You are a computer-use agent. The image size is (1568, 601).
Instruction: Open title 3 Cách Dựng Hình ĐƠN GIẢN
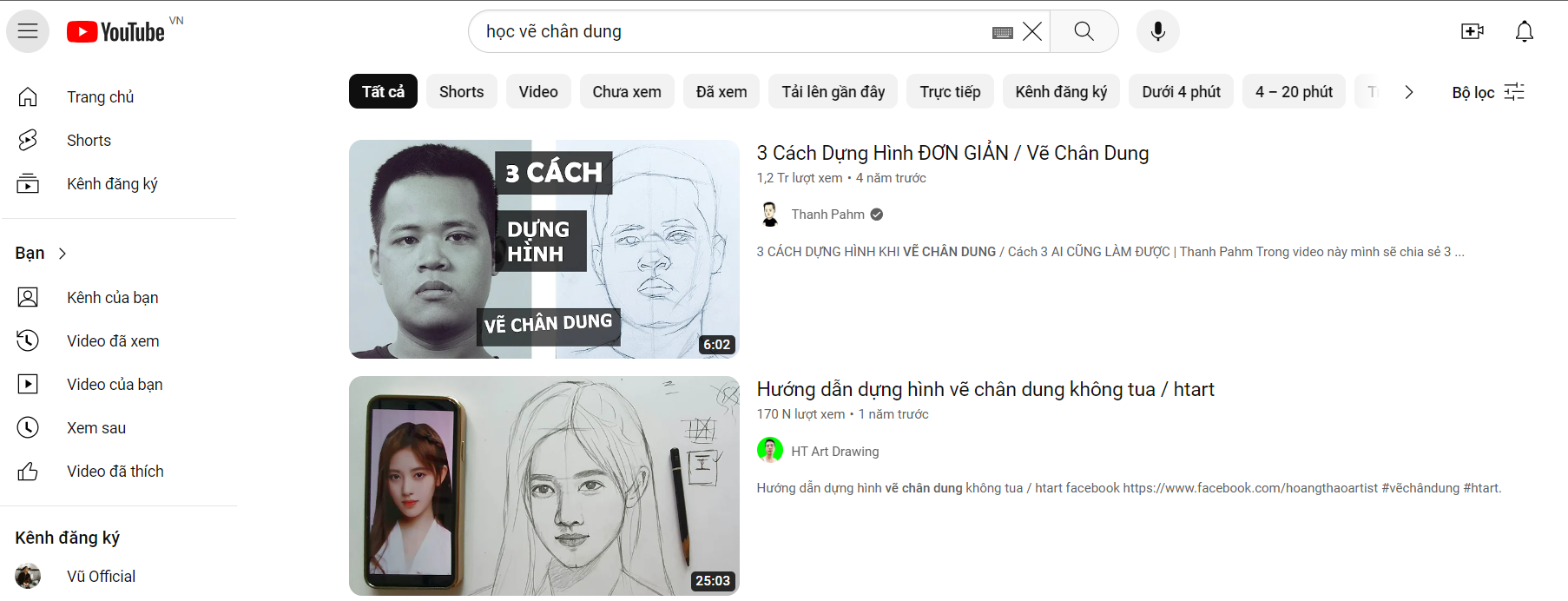(x=952, y=153)
